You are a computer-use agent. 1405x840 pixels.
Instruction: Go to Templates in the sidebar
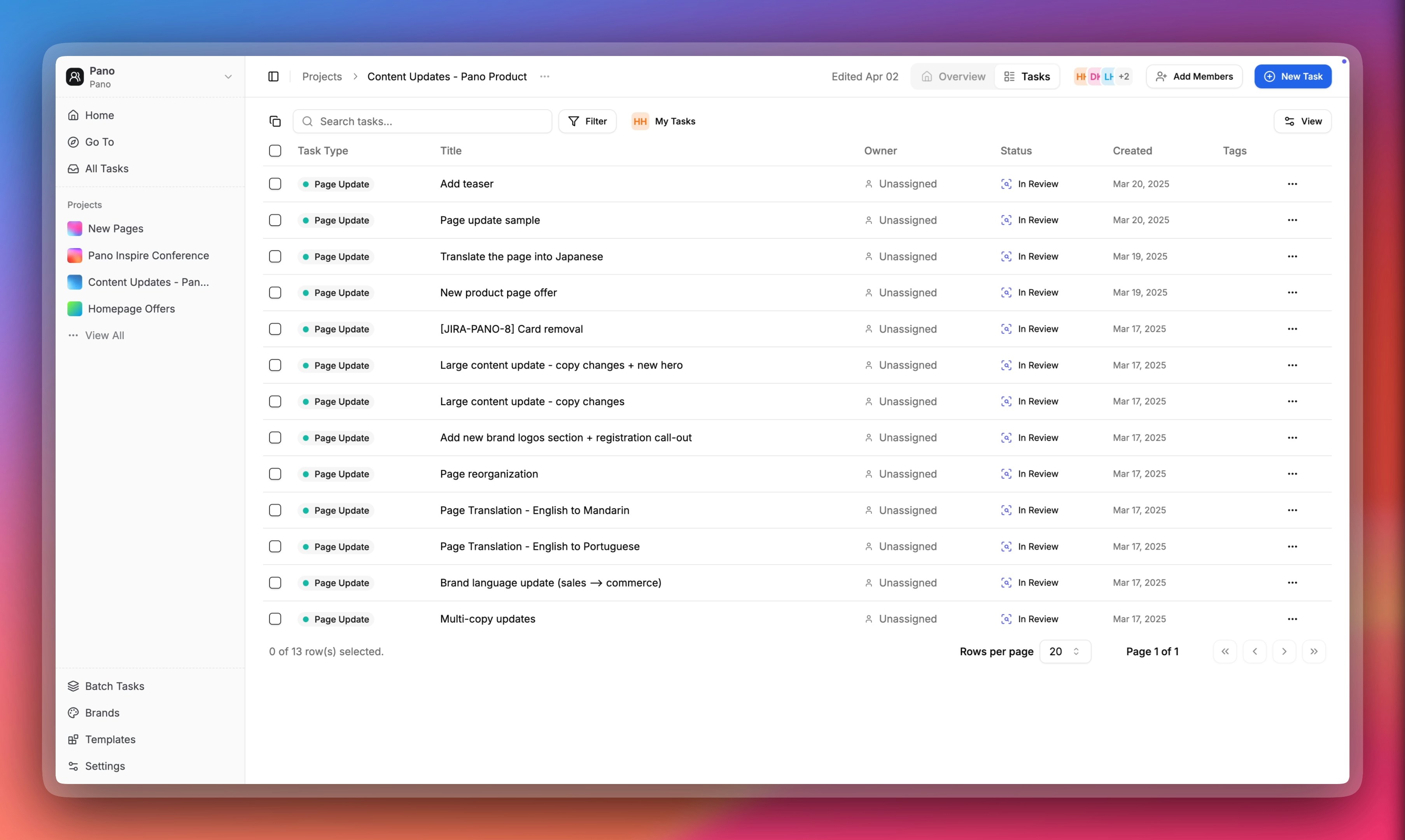[x=110, y=739]
